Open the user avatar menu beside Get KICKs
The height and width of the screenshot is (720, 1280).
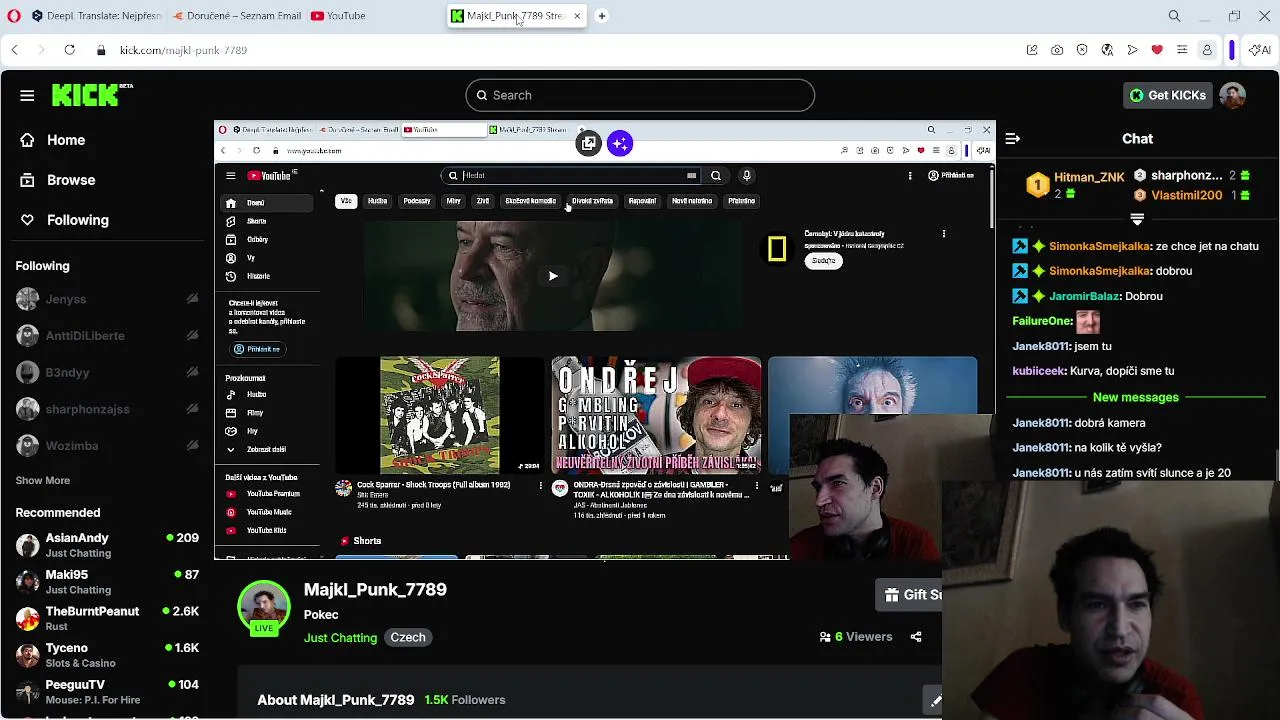pyautogui.click(x=1233, y=95)
